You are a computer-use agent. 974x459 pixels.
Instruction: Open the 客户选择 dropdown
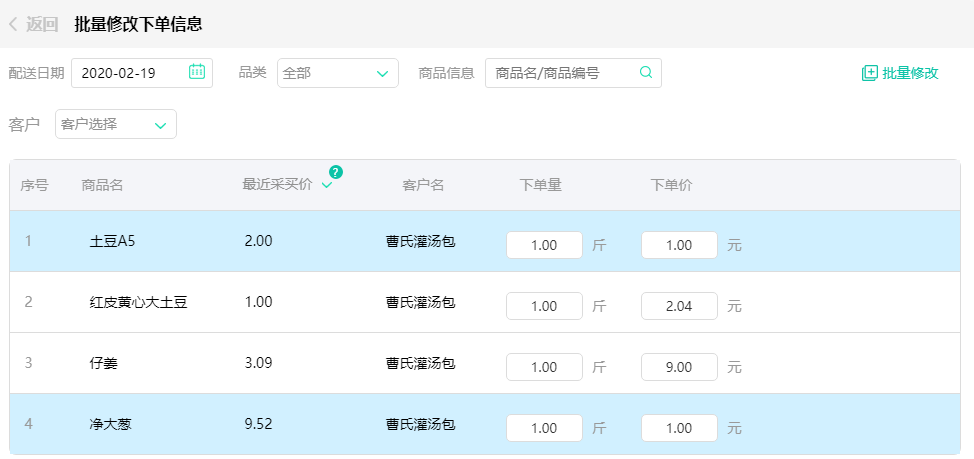116,124
